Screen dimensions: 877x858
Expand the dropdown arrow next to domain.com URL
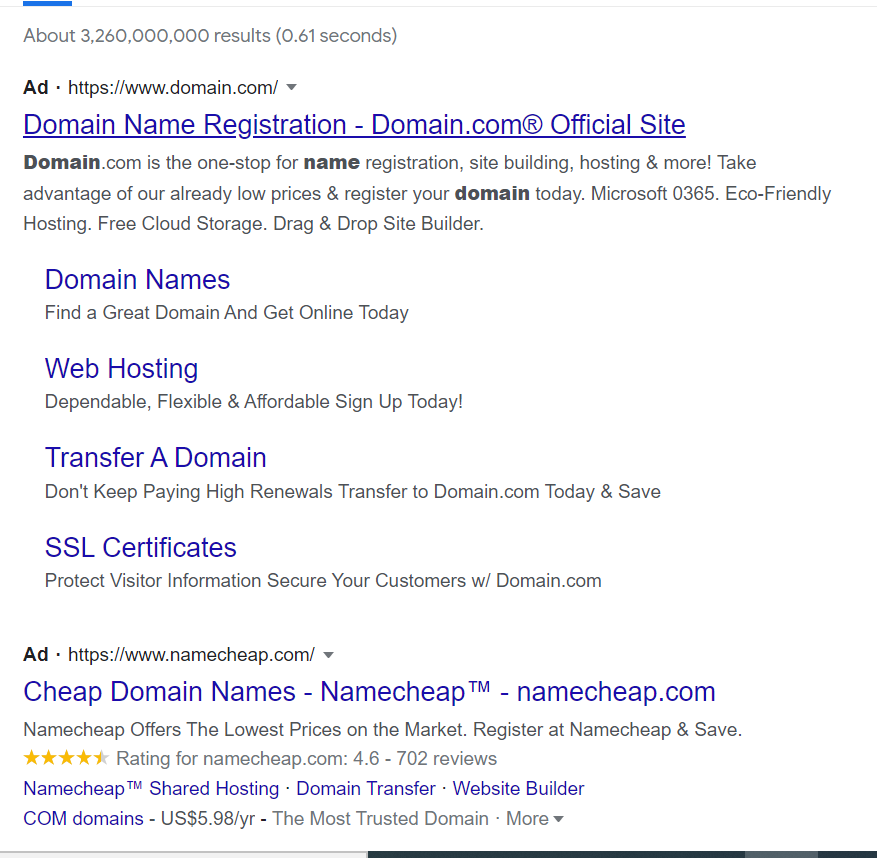[x=291, y=87]
